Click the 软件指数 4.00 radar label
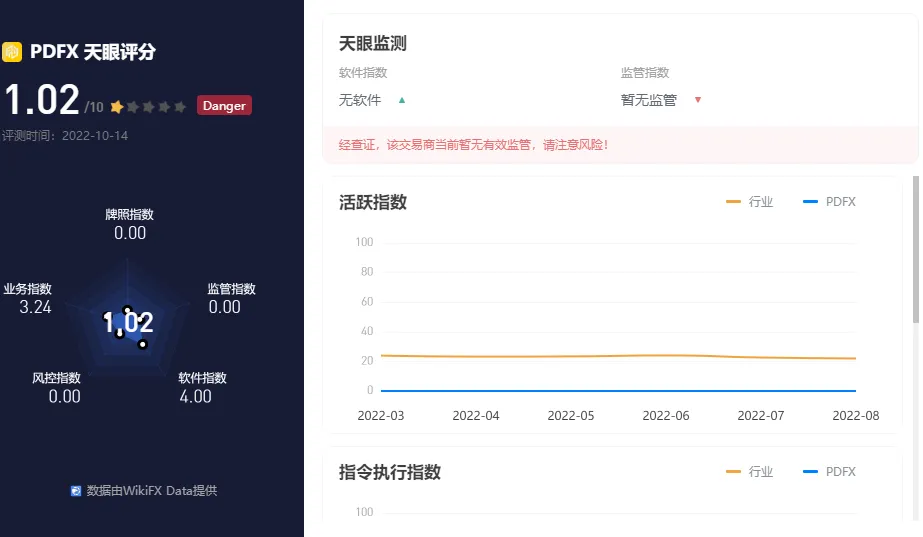This screenshot has width=923, height=537. tap(202, 387)
